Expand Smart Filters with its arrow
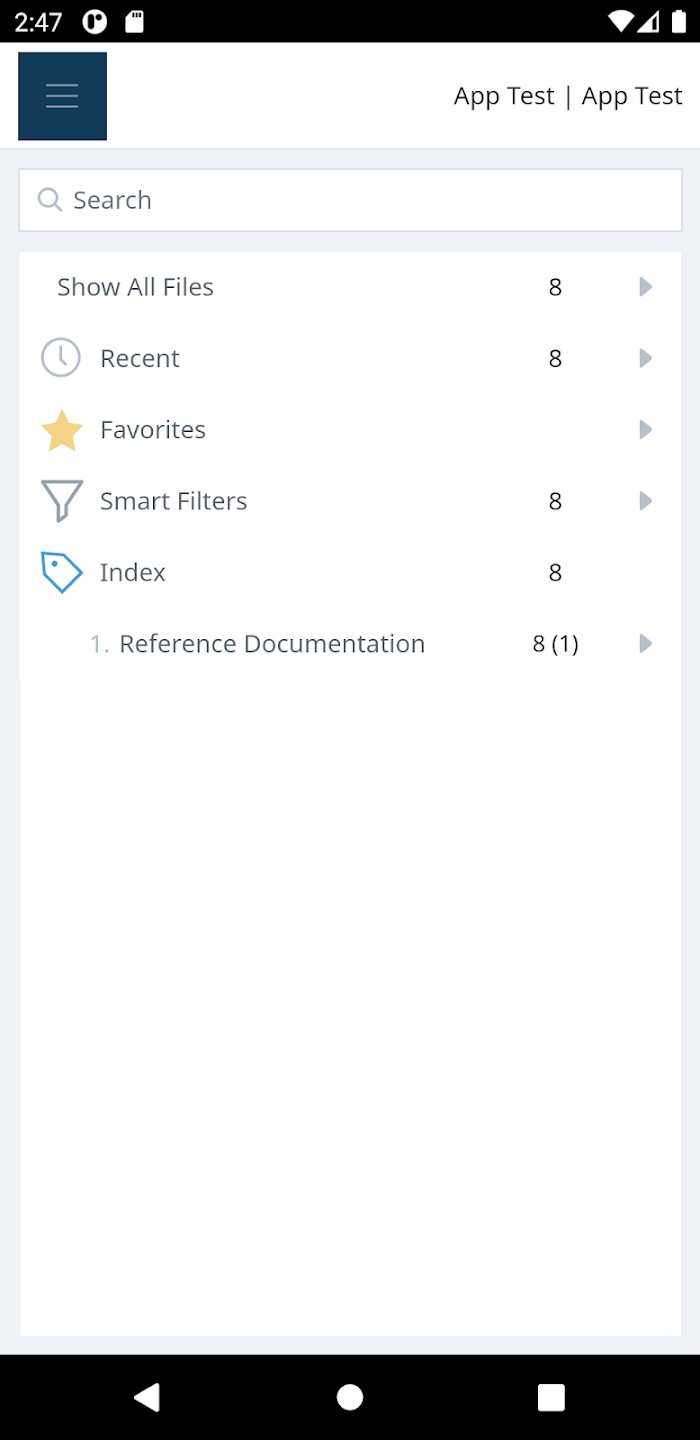The width and height of the screenshot is (700, 1440). point(645,501)
